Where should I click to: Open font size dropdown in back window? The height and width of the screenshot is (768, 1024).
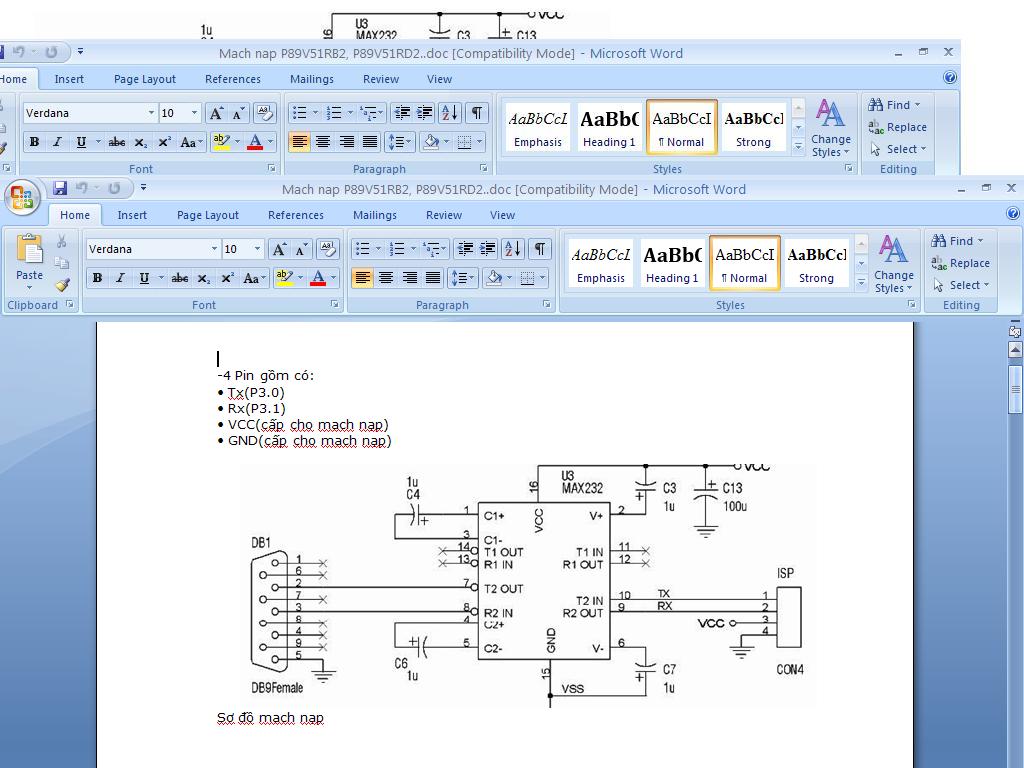point(194,113)
